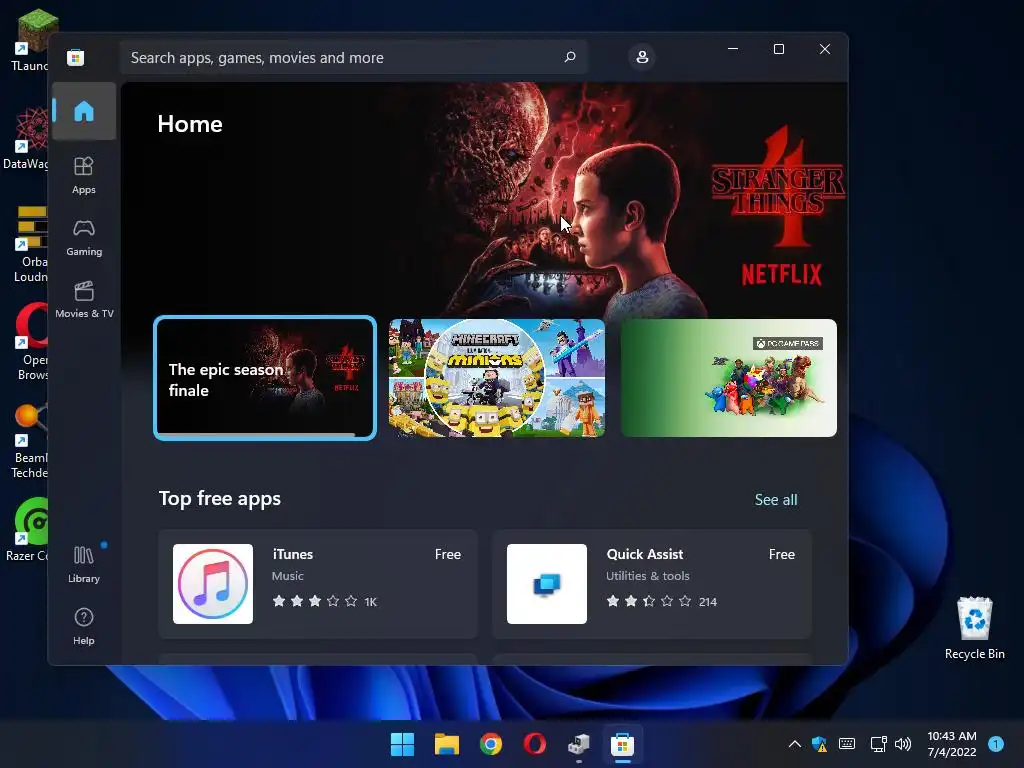Select the Opera Browser desktop shortcut
This screenshot has width=1024, height=768.
coord(30,341)
